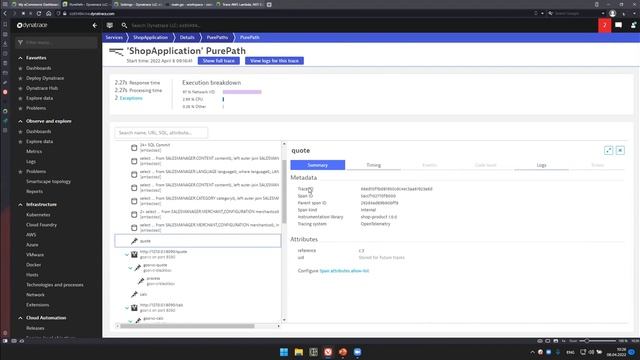Viewport: 640px width, 360px height.
Task: Open the chat icon in the top bar
Action: pyautogui.click(x=618, y=25)
